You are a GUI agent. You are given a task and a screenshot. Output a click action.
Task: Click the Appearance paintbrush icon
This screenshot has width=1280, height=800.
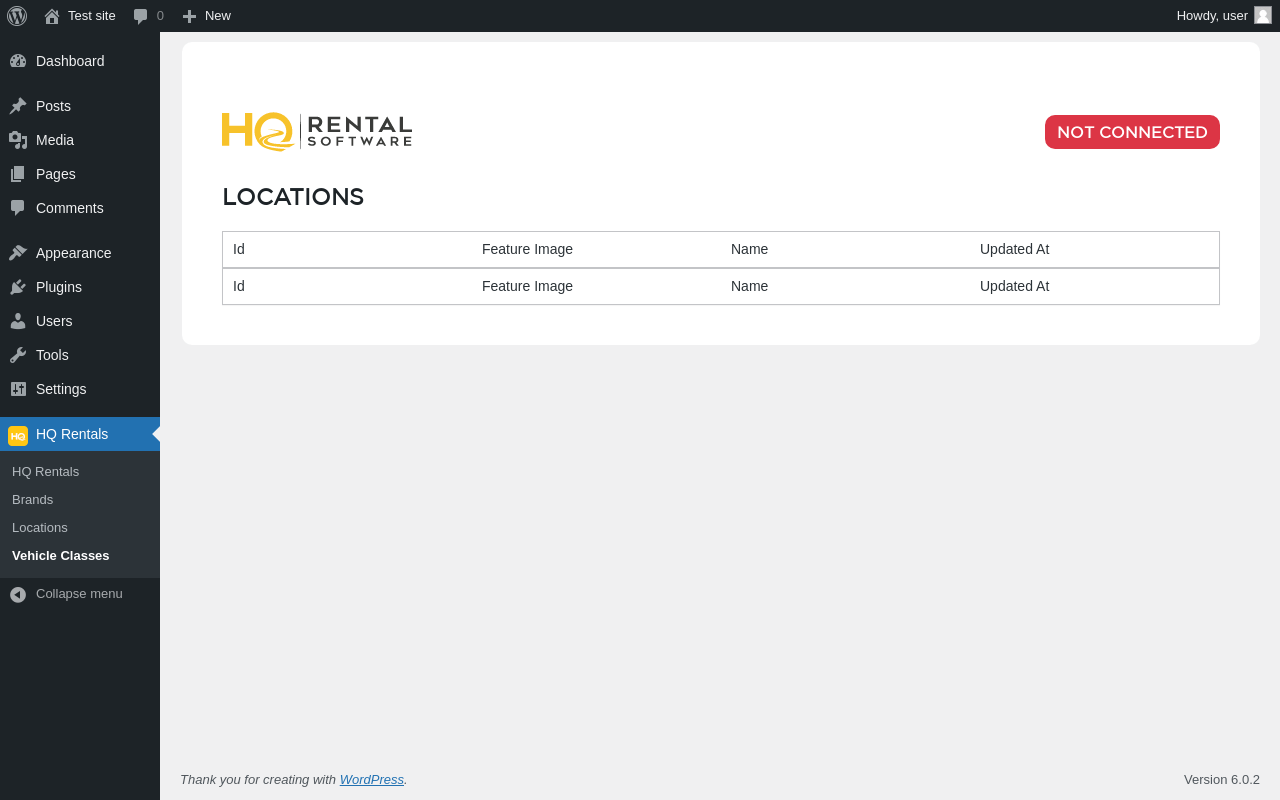coord(18,253)
